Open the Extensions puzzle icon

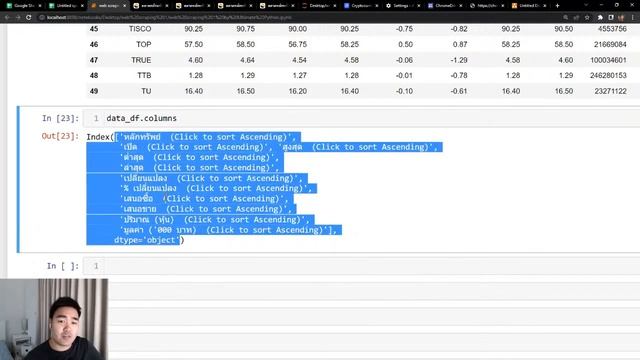click(x=600, y=18)
